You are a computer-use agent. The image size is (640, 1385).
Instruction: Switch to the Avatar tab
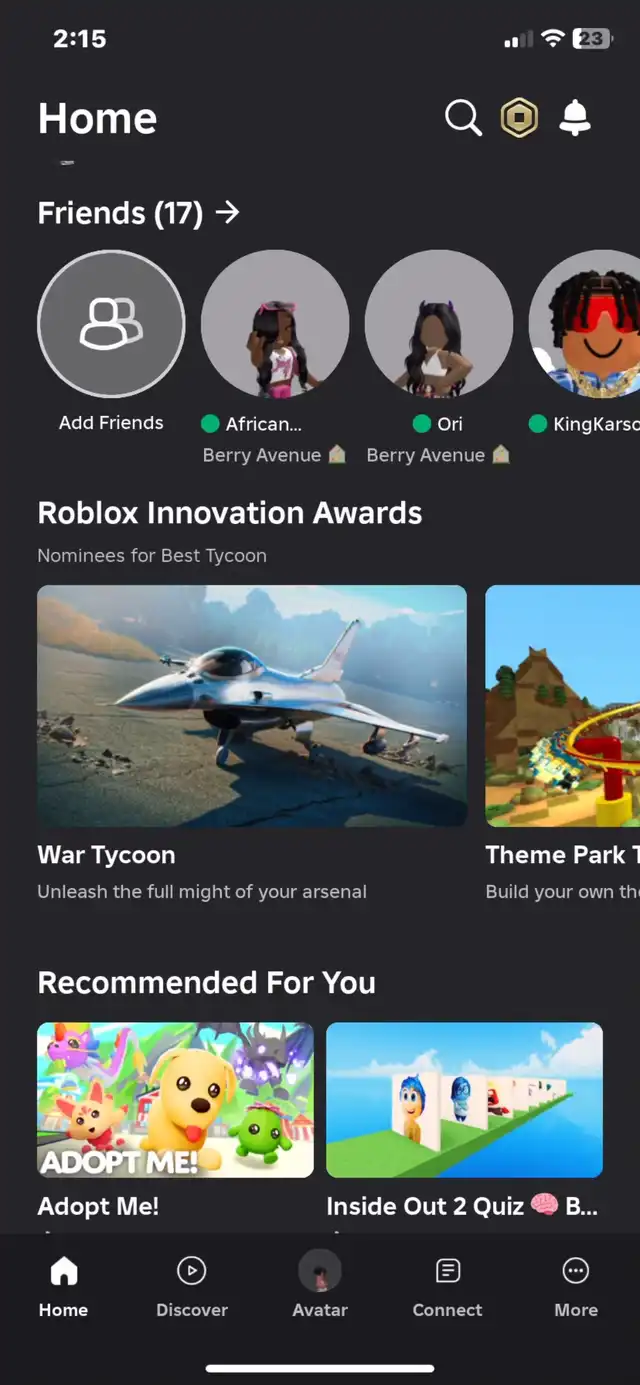320,1287
